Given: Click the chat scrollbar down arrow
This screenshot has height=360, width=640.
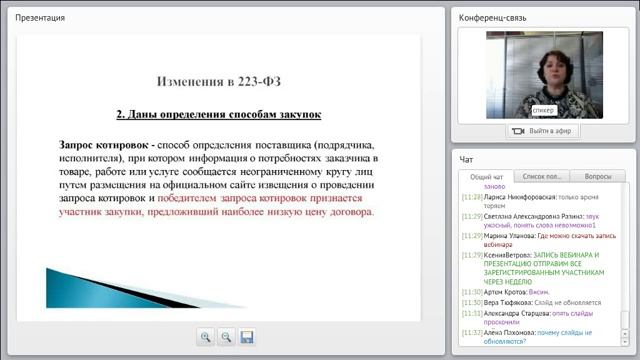Looking at the screenshot, I should coord(625,342).
